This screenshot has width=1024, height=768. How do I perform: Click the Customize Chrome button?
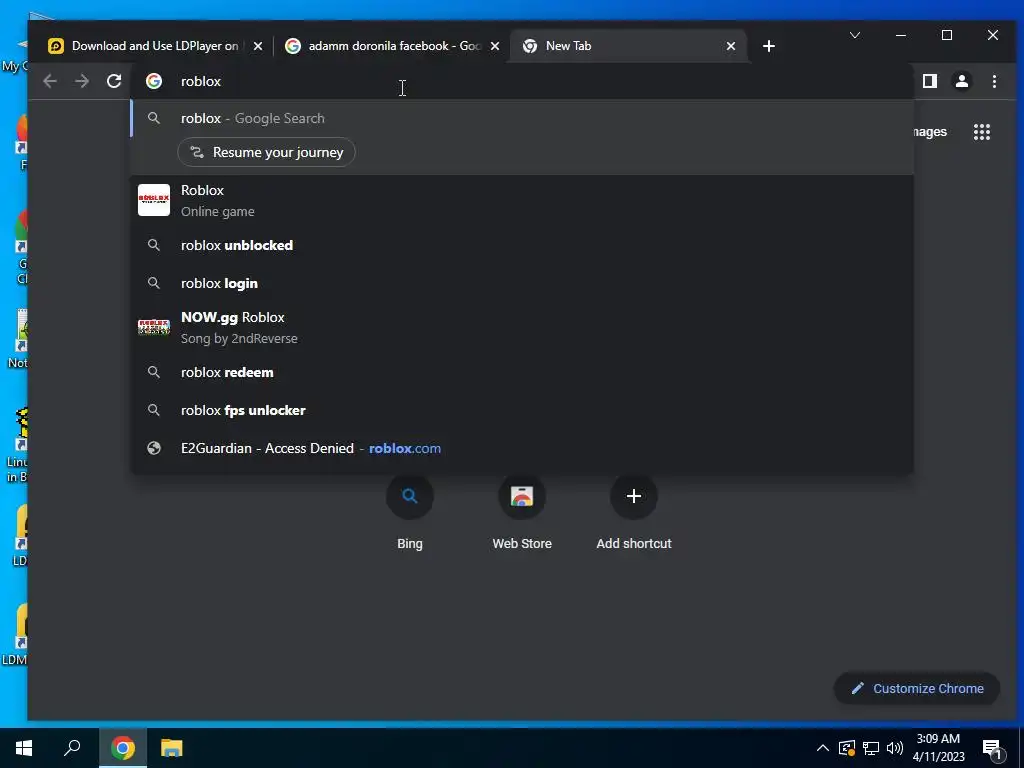pyautogui.click(x=917, y=688)
